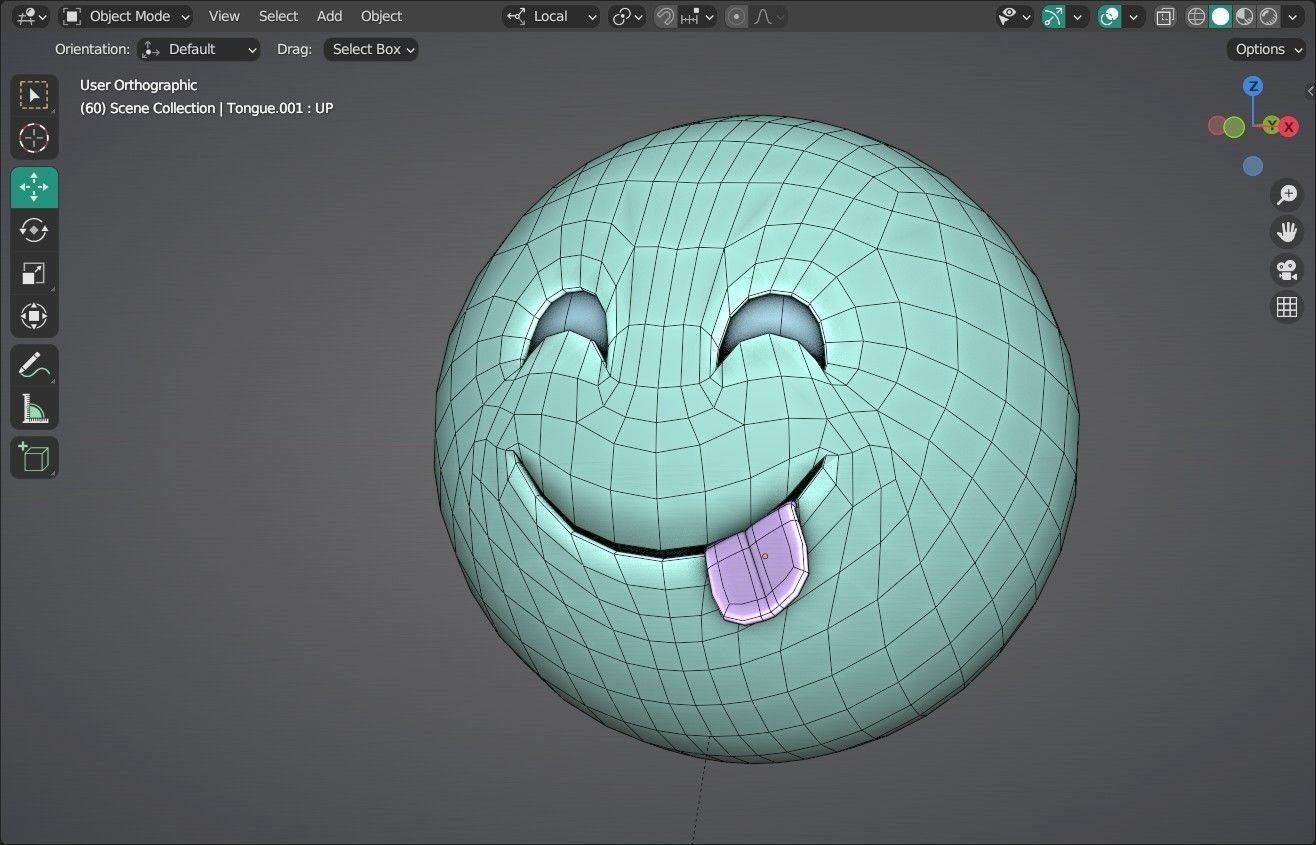The height and width of the screenshot is (845, 1316).
Task: Switch to Solid viewport shading
Action: (x=1221, y=16)
